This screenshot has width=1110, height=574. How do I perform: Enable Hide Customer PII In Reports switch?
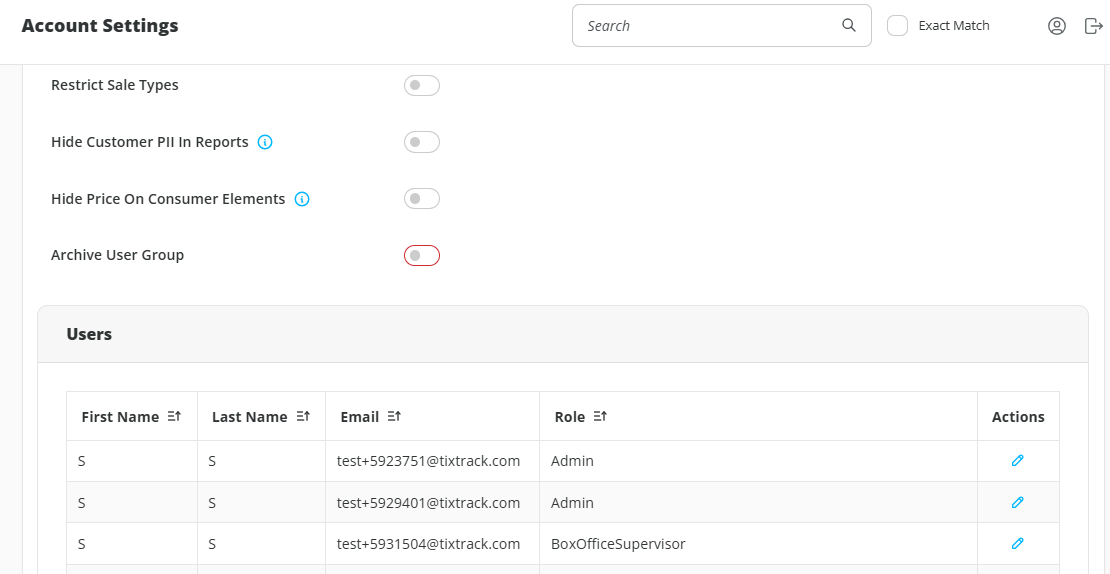(x=422, y=142)
